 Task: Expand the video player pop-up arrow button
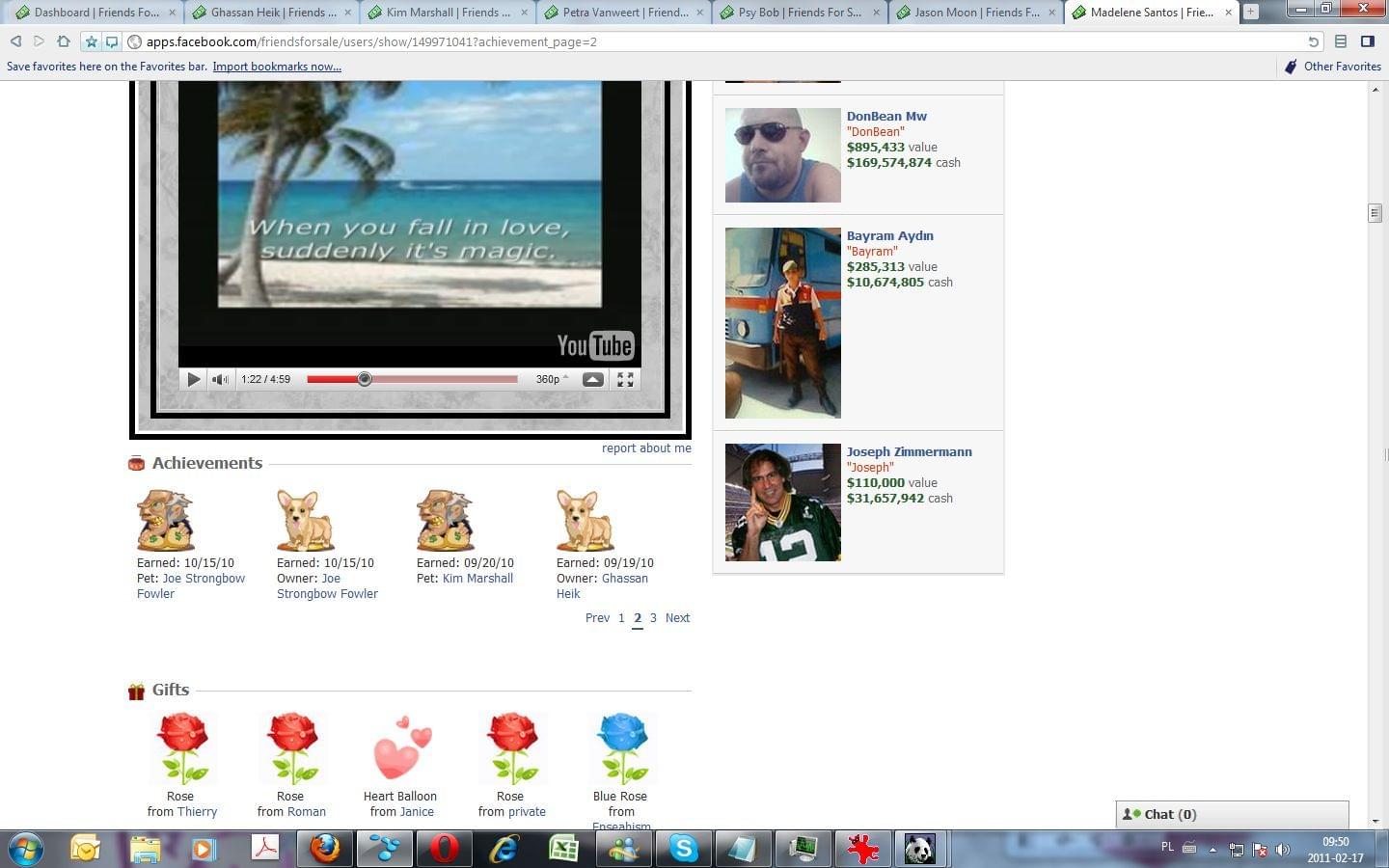(x=593, y=380)
